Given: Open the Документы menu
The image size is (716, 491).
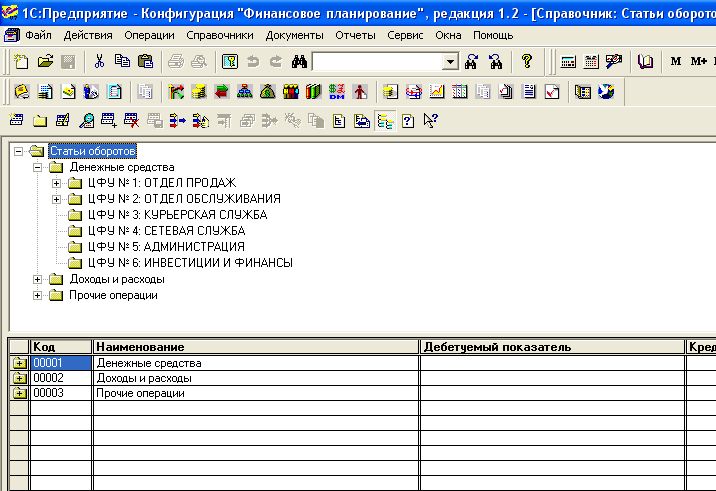Looking at the screenshot, I should click(295, 35).
